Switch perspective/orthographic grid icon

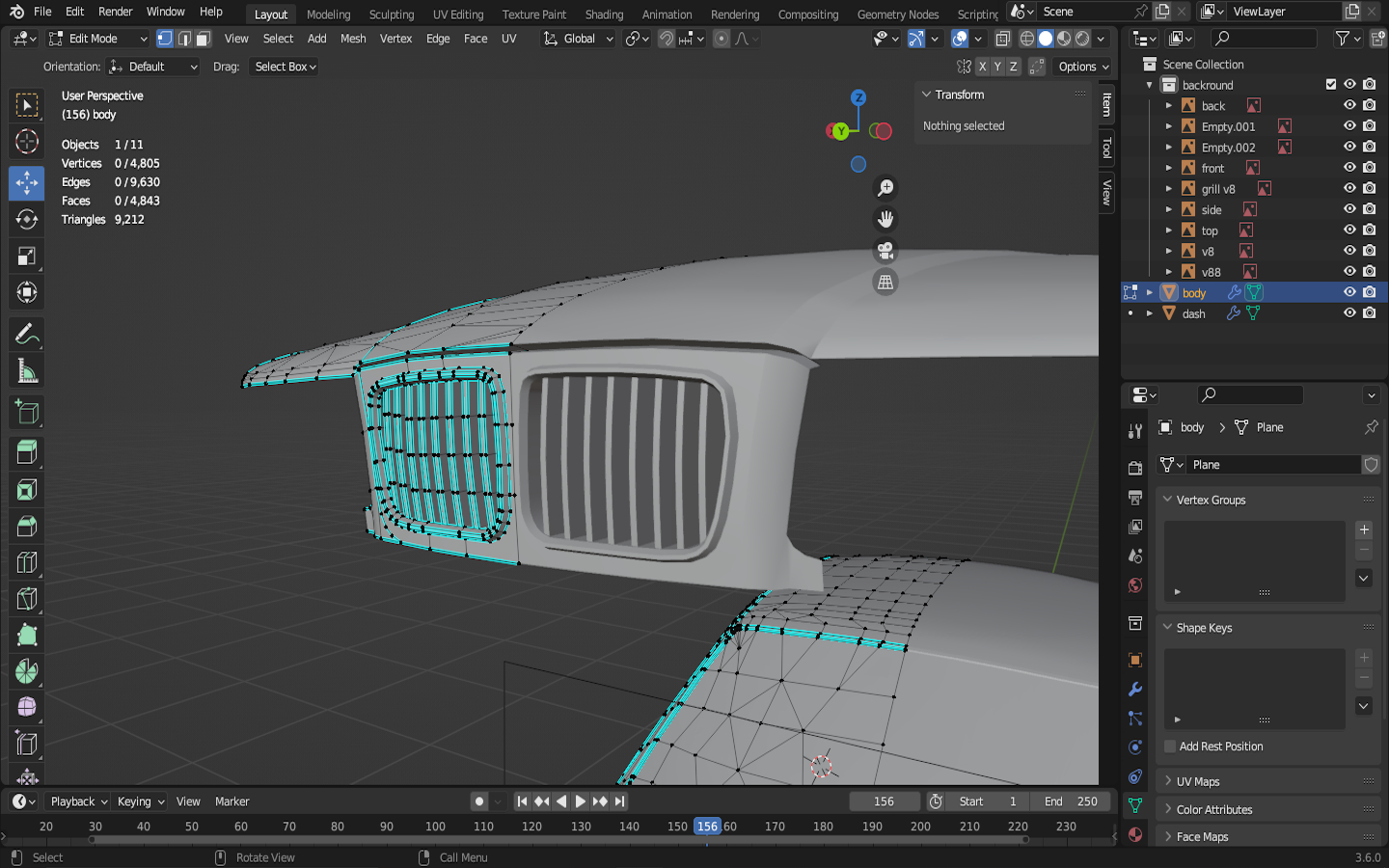pos(885,282)
